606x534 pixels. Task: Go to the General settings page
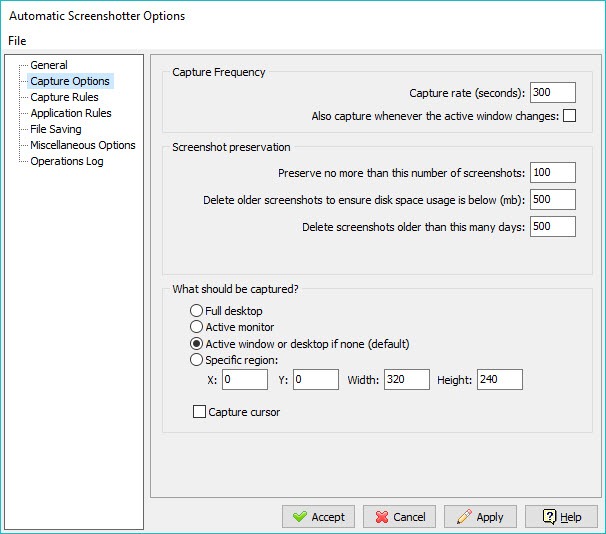[x=49, y=65]
